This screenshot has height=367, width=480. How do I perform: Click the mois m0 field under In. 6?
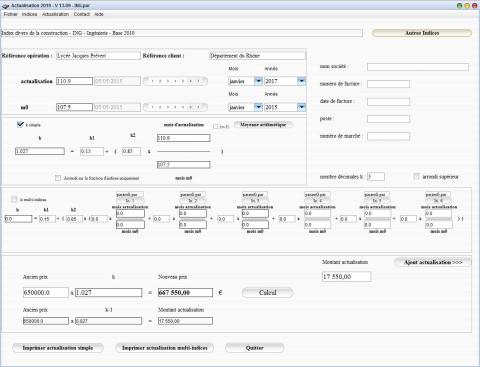point(439,225)
